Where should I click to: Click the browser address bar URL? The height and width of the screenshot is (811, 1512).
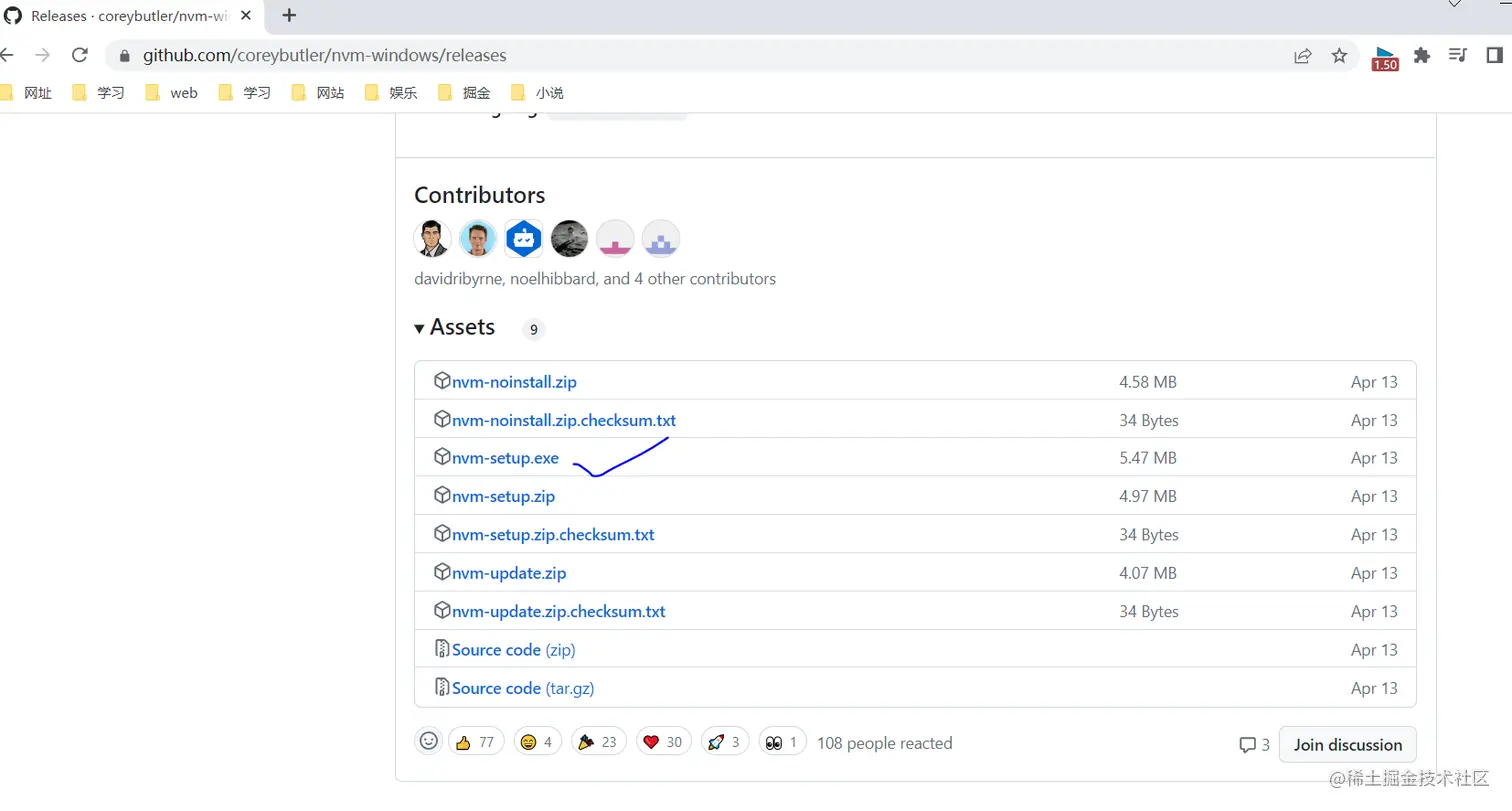pos(325,55)
